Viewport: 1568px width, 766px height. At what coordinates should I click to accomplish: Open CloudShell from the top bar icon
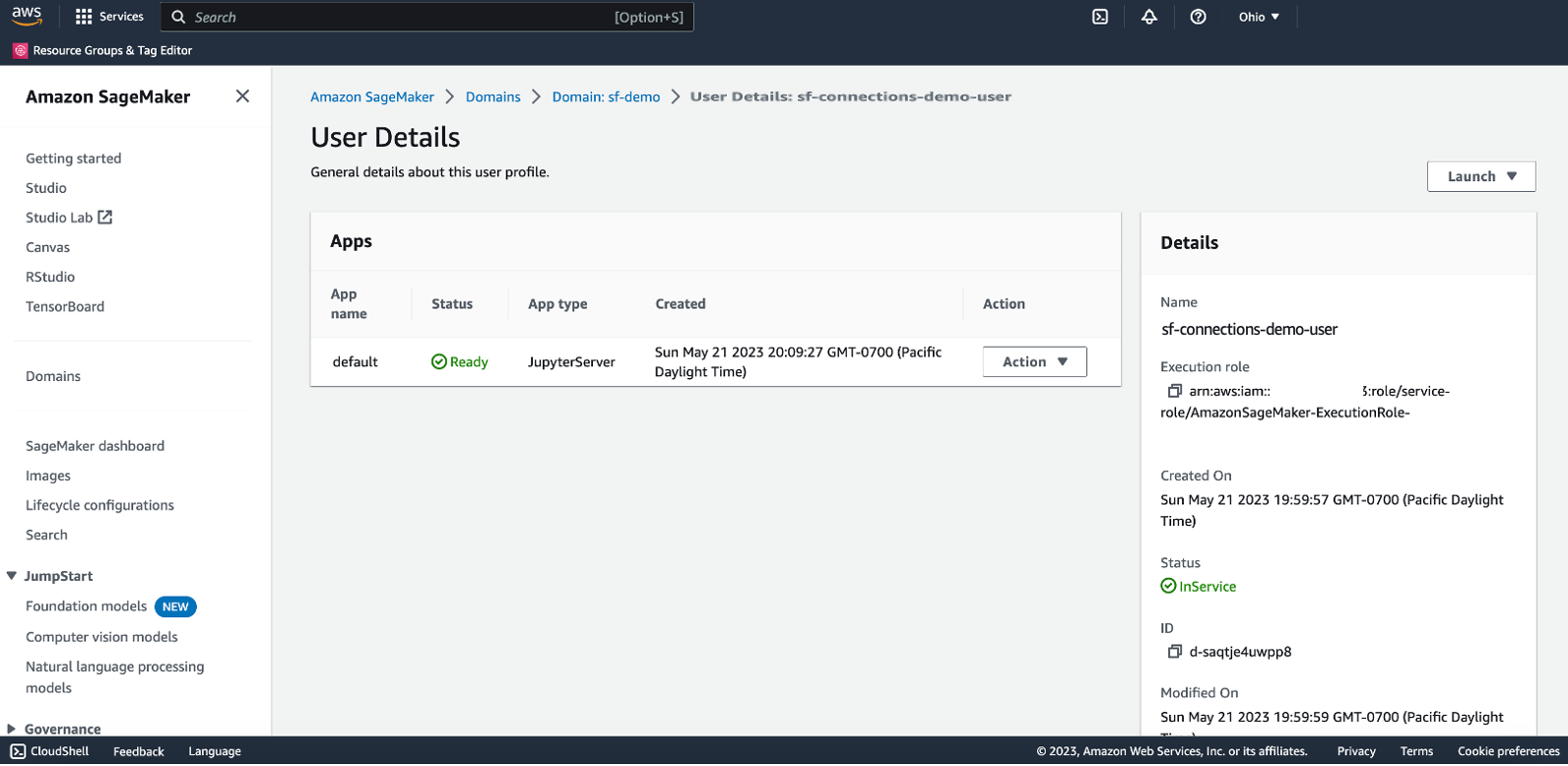[1100, 17]
